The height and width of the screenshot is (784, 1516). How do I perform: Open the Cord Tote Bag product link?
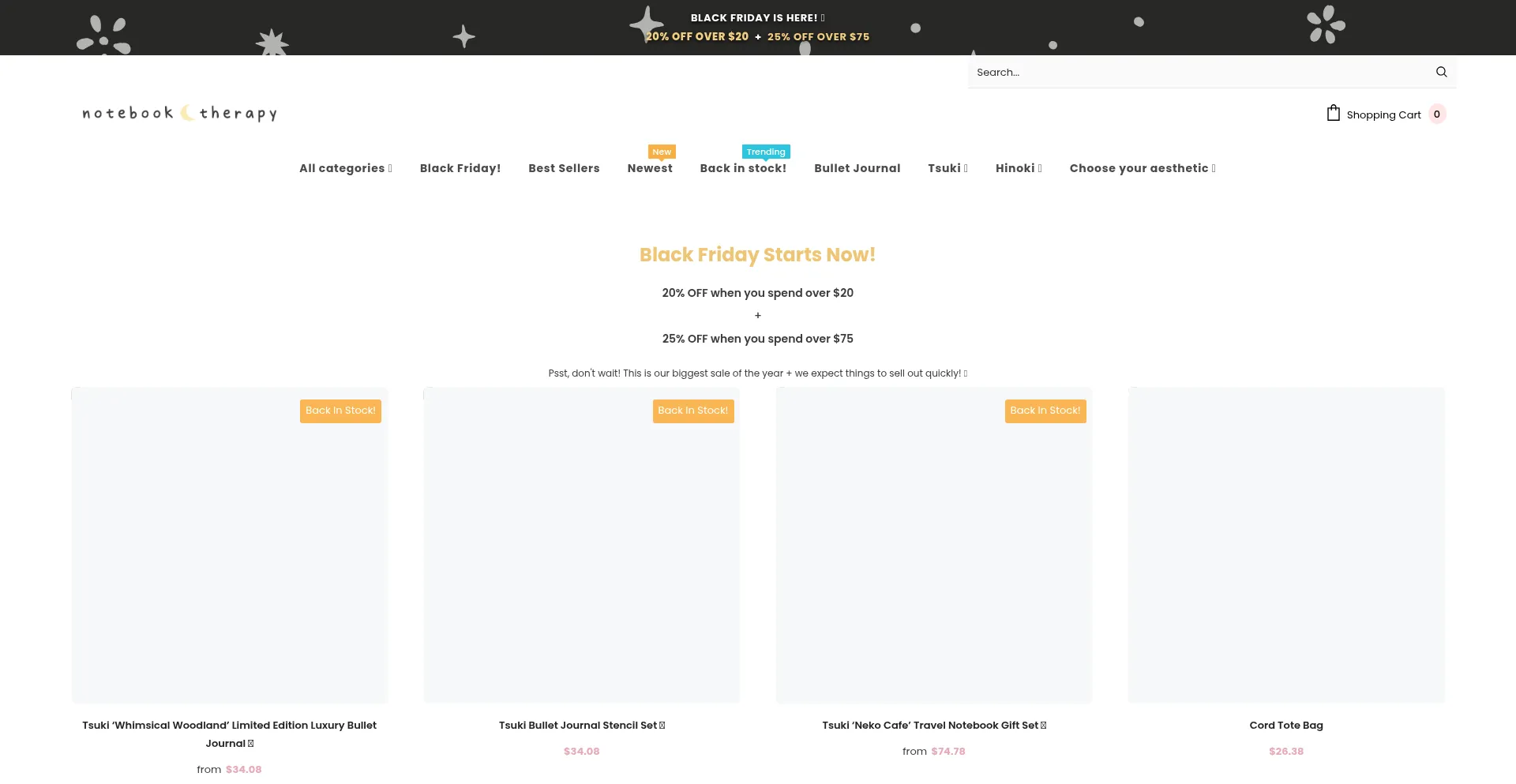[1285, 725]
